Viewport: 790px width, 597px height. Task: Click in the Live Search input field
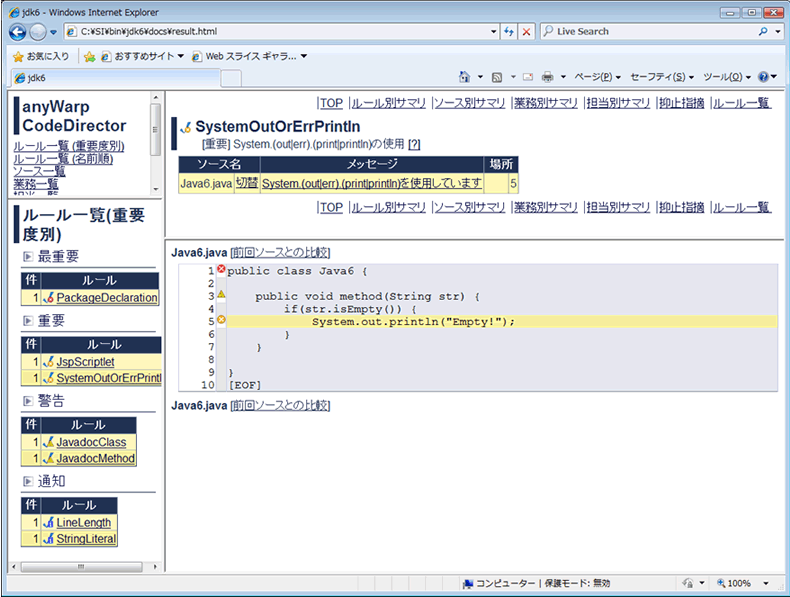click(x=650, y=31)
